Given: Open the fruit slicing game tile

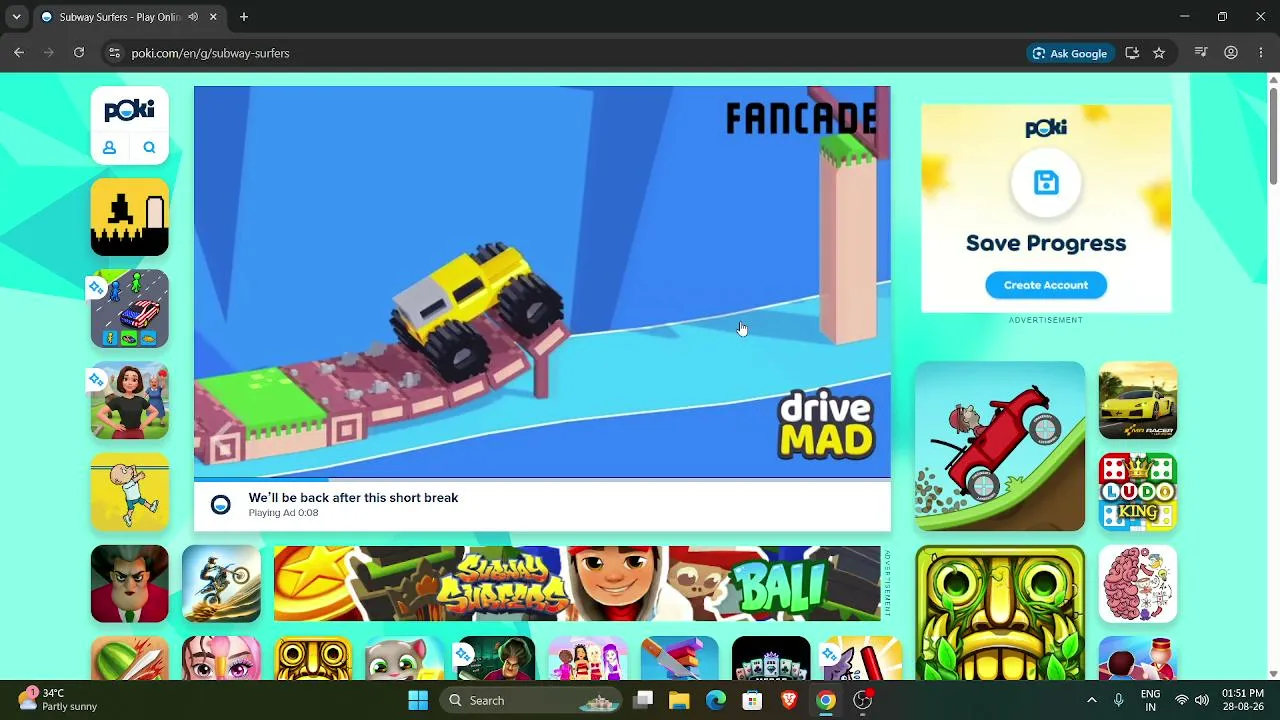Looking at the screenshot, I should tap(130, 658).
